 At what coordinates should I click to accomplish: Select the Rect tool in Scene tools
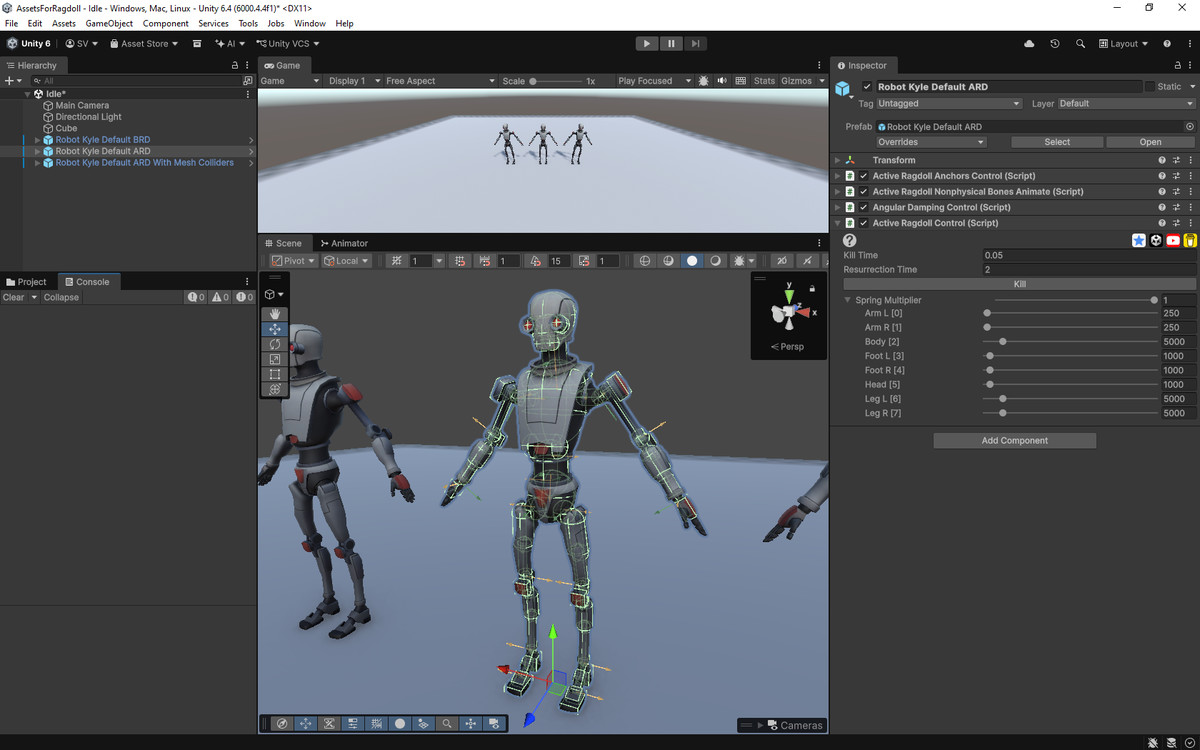[x=275, y=374]
